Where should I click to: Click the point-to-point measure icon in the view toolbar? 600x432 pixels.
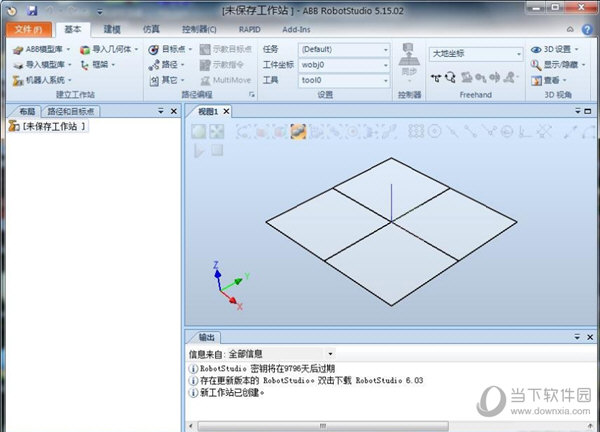coord(570,132)
